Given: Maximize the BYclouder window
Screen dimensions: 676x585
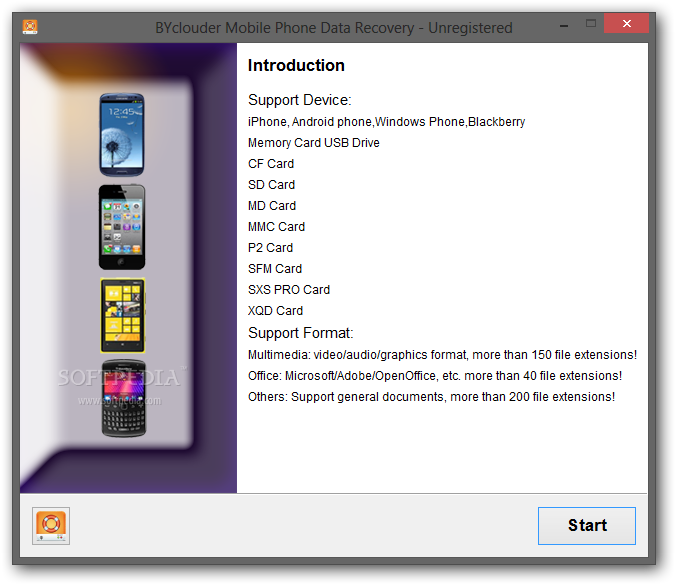Looking at the screenshot, I should [591, 23].
